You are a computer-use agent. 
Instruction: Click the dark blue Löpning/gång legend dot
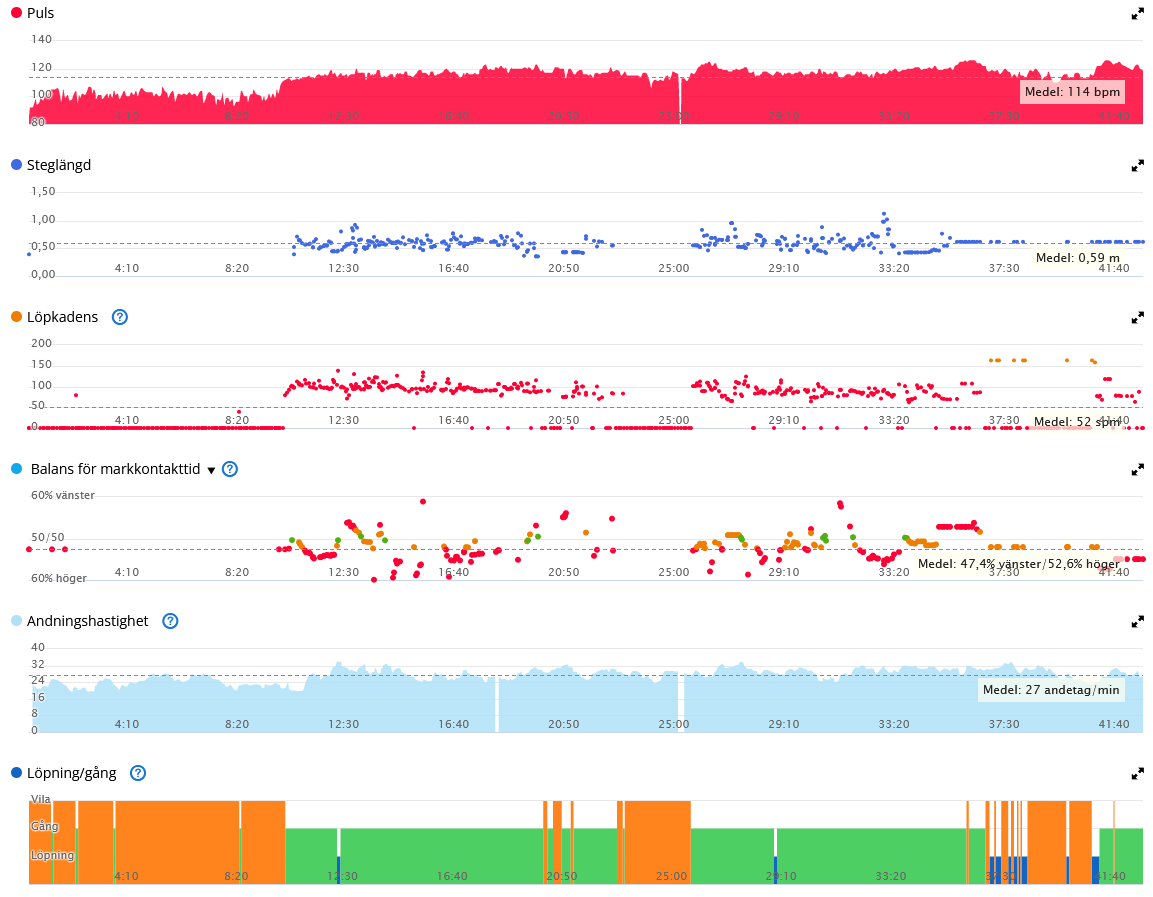click(x=16, y=773)
